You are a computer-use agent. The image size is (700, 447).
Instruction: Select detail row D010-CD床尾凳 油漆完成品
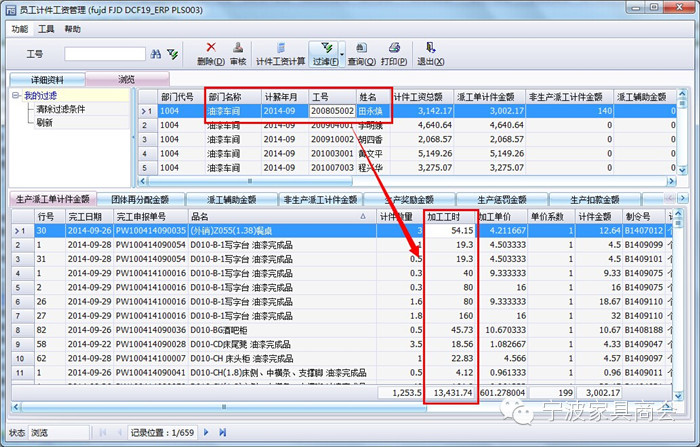click(342, 344)
